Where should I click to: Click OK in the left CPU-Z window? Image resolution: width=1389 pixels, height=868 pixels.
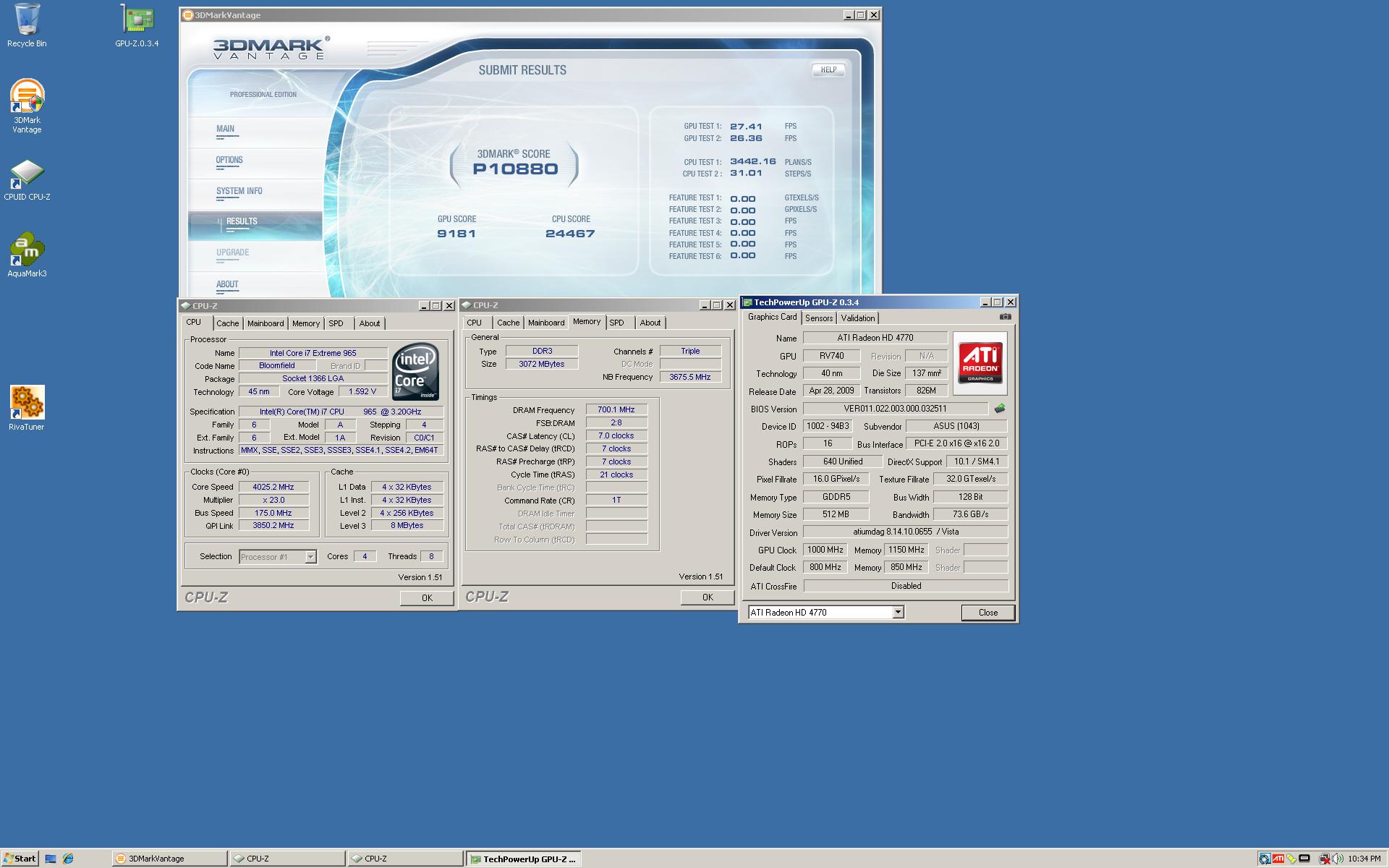(x=427, y=598)
